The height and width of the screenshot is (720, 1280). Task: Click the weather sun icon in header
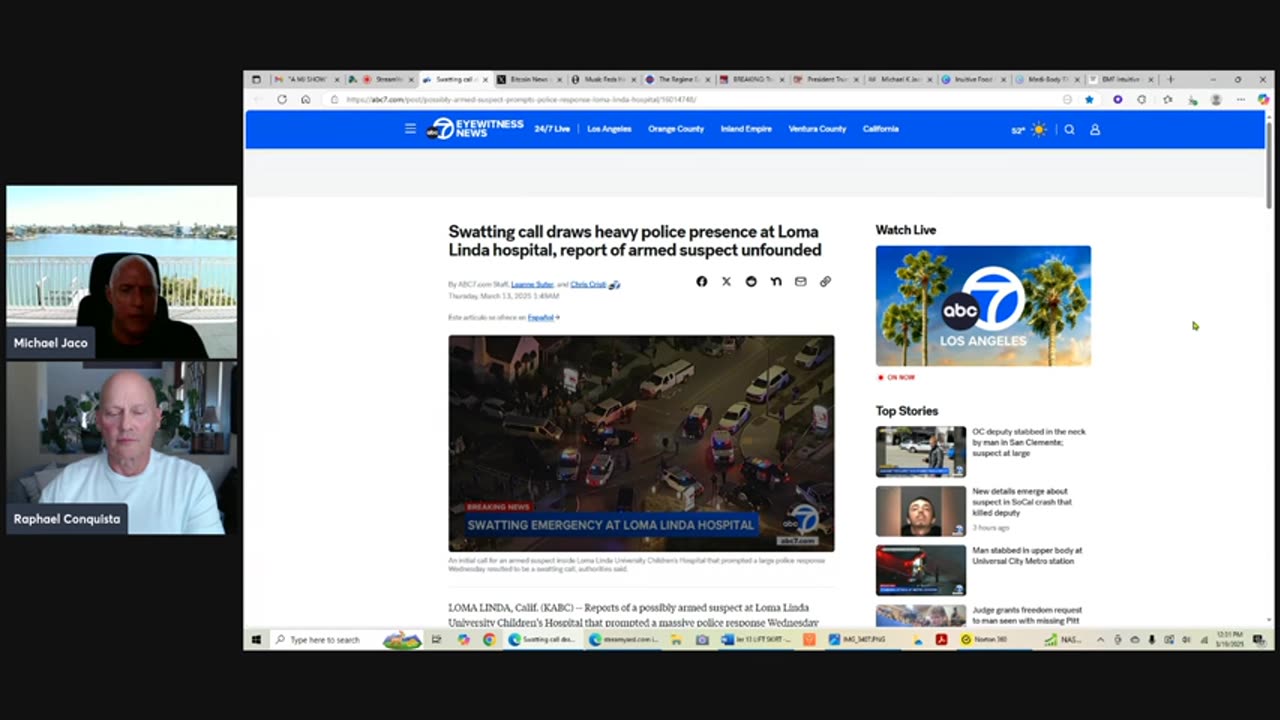(1039, 129)
